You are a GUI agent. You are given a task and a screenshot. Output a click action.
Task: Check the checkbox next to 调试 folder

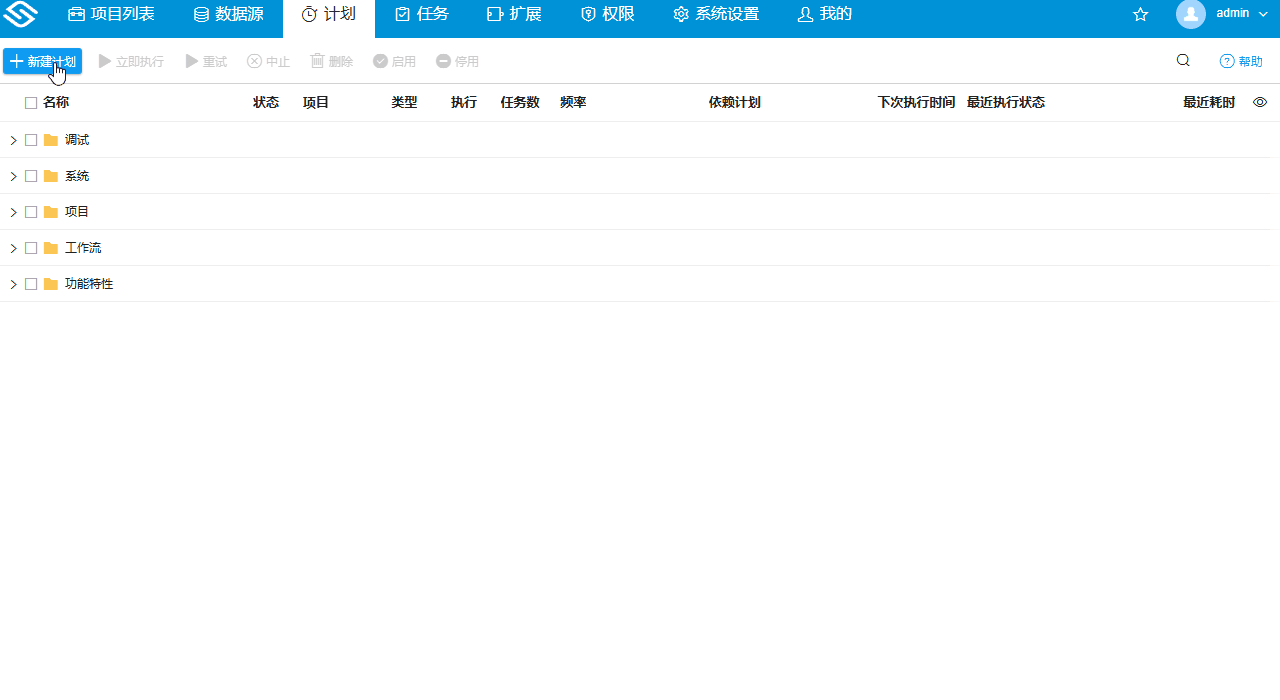click(x=31, y=139)
